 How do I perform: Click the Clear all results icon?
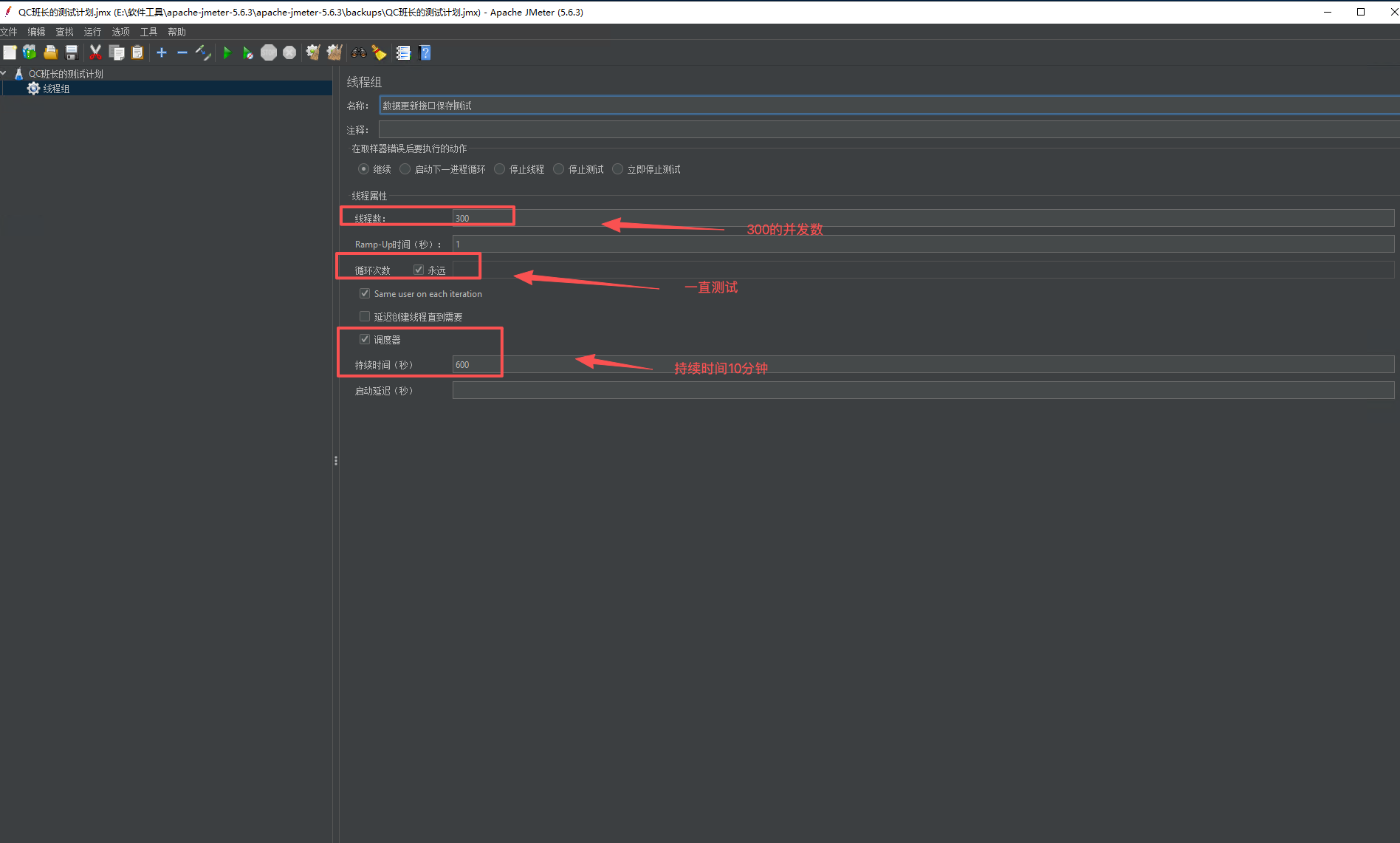[334, 52]
